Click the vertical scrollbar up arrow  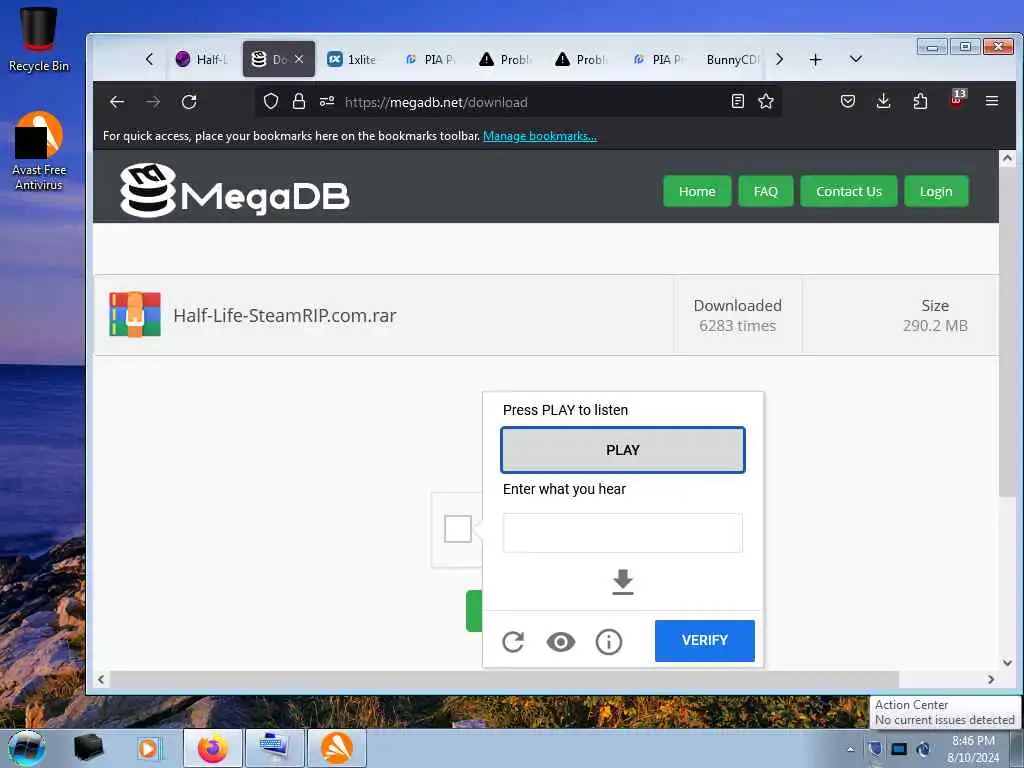[1007, 159]
